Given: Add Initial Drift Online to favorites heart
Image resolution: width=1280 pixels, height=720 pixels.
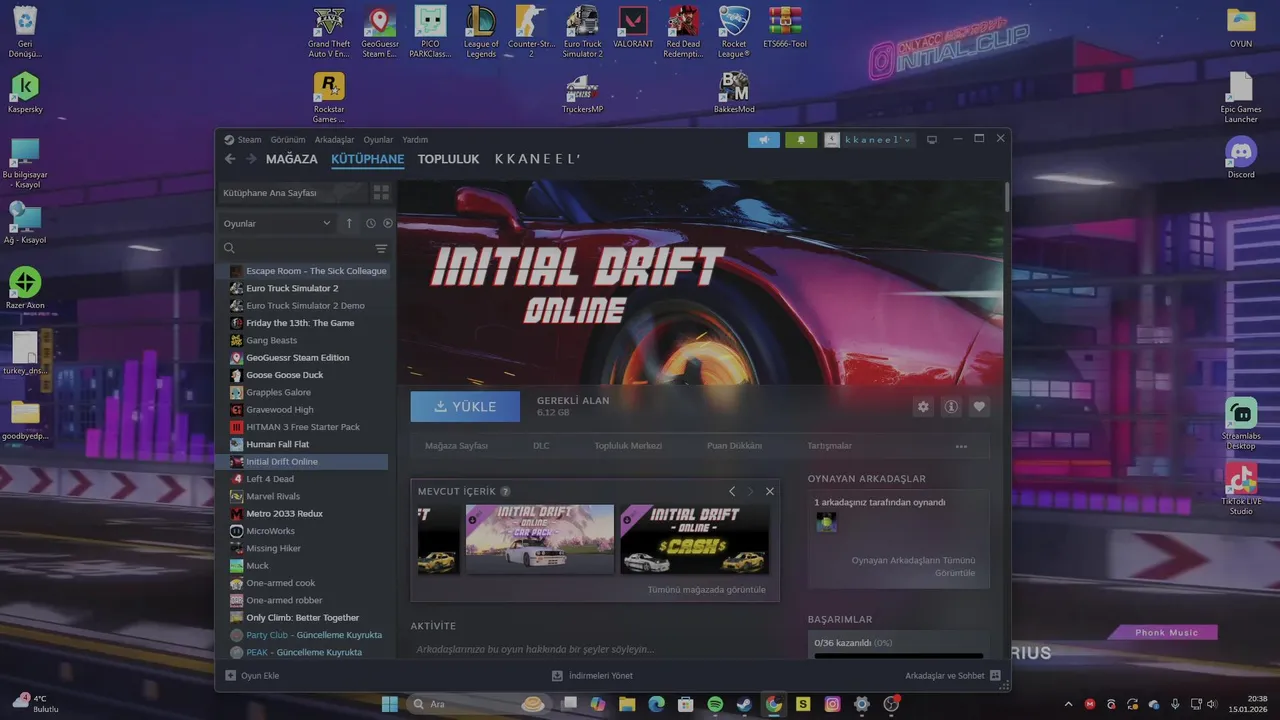Looking at the screenshot, I should pyautogui.click(x=980, y=407).
